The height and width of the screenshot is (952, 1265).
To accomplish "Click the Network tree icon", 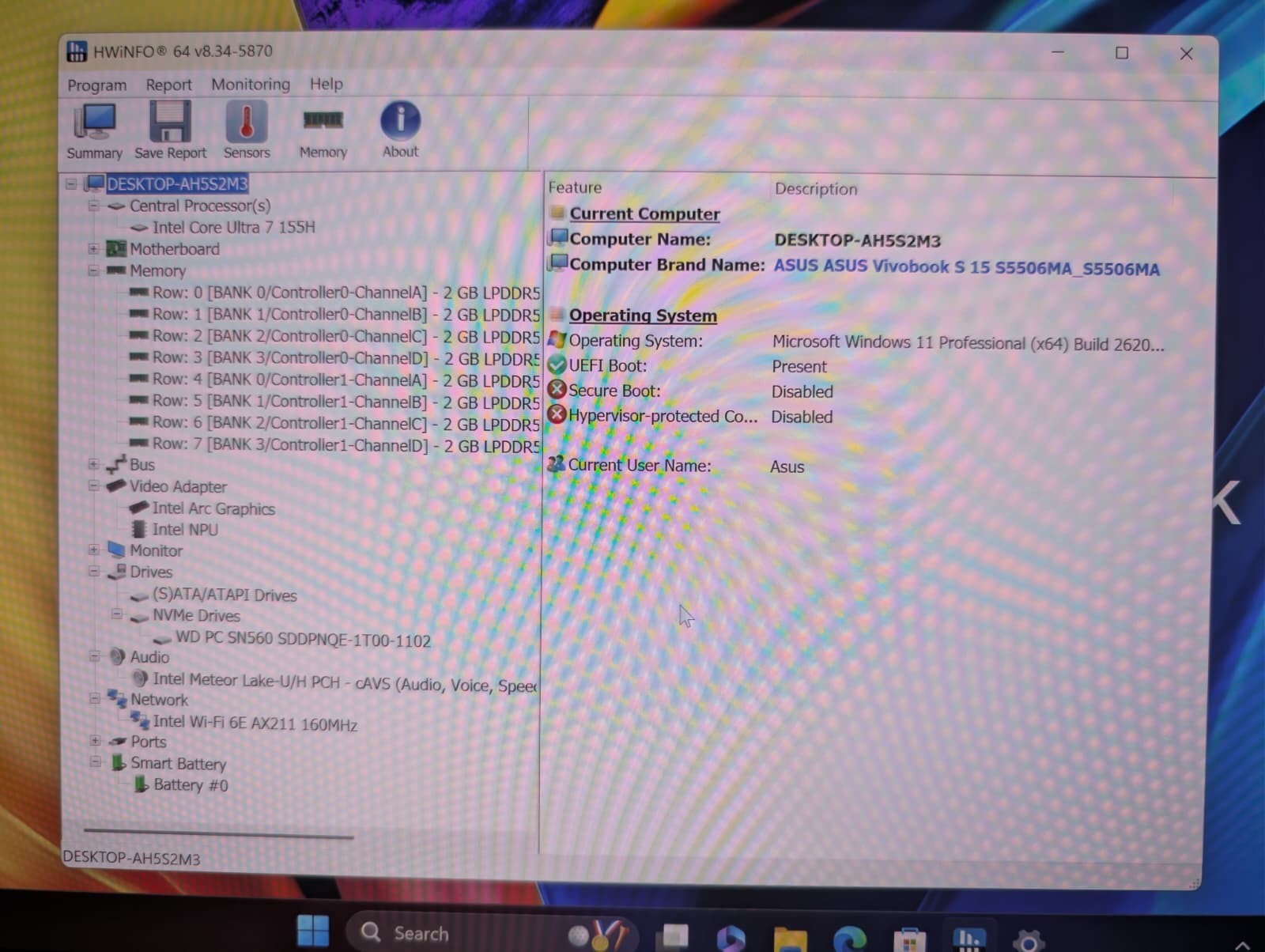I will 117,698.
